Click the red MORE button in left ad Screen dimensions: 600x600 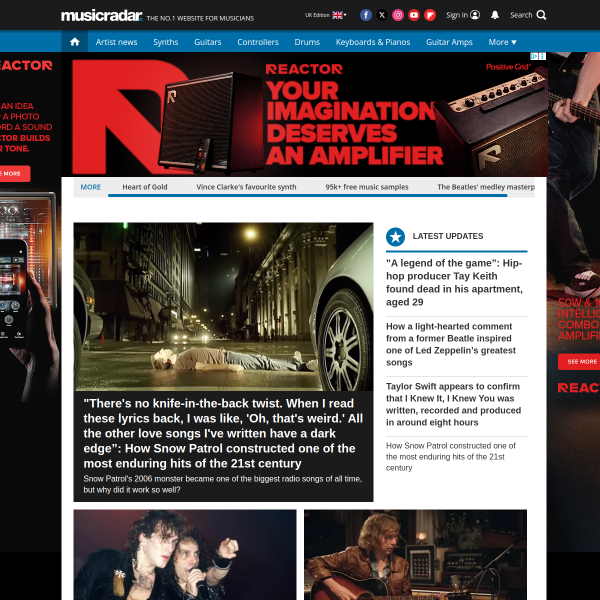point(15,174)
